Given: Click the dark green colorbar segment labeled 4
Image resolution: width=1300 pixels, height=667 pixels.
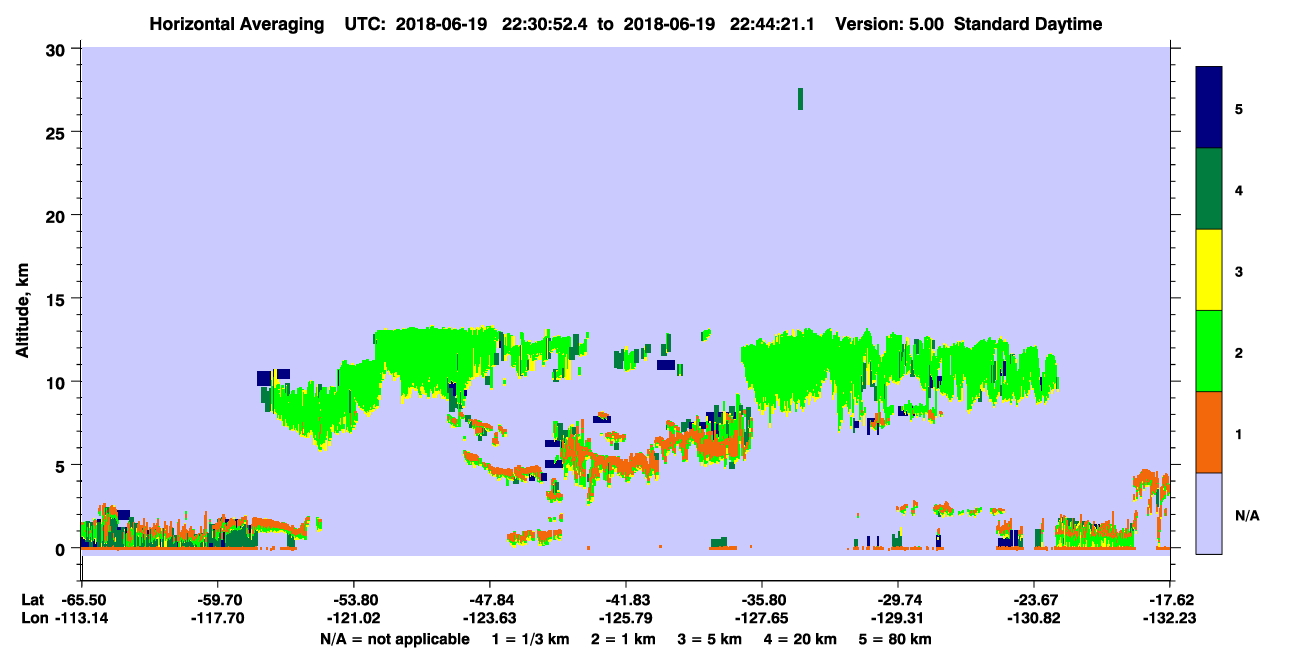Looking at the screenshot, I should coord(1209,189).
